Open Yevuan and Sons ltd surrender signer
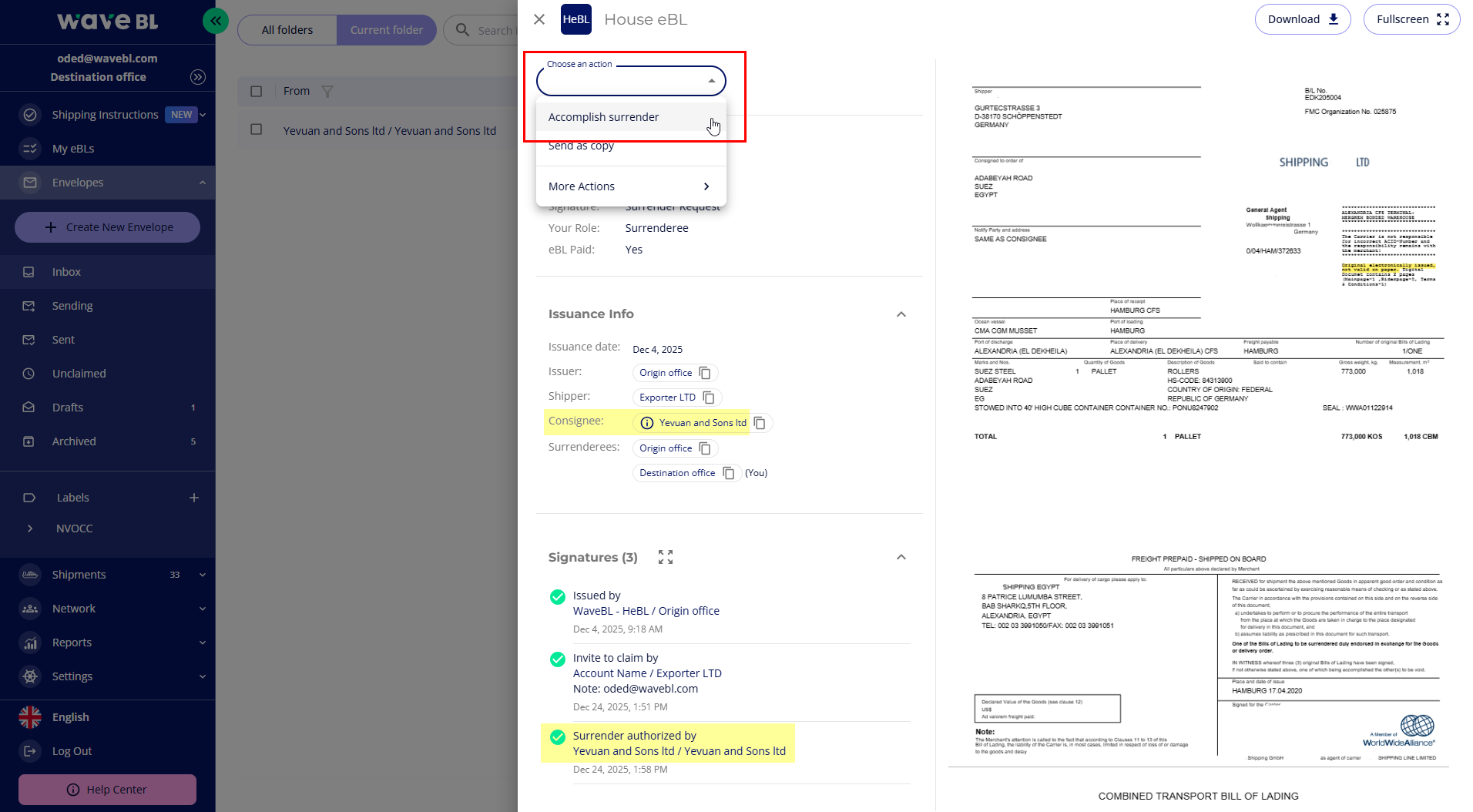This screenshot has height=812, width=1473. tap(679, 751)
